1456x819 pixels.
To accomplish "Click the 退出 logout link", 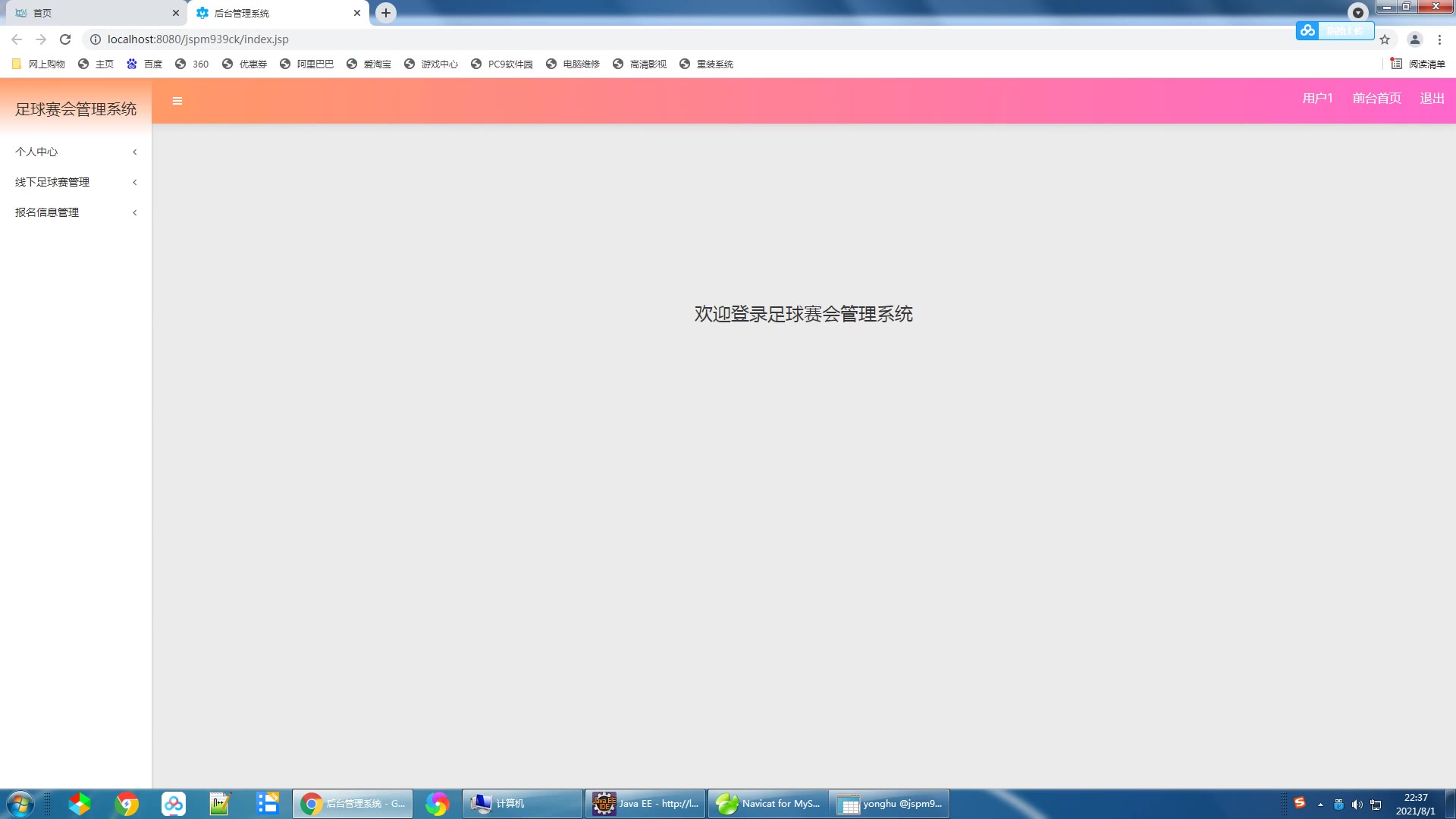I will click(1432, 99).
